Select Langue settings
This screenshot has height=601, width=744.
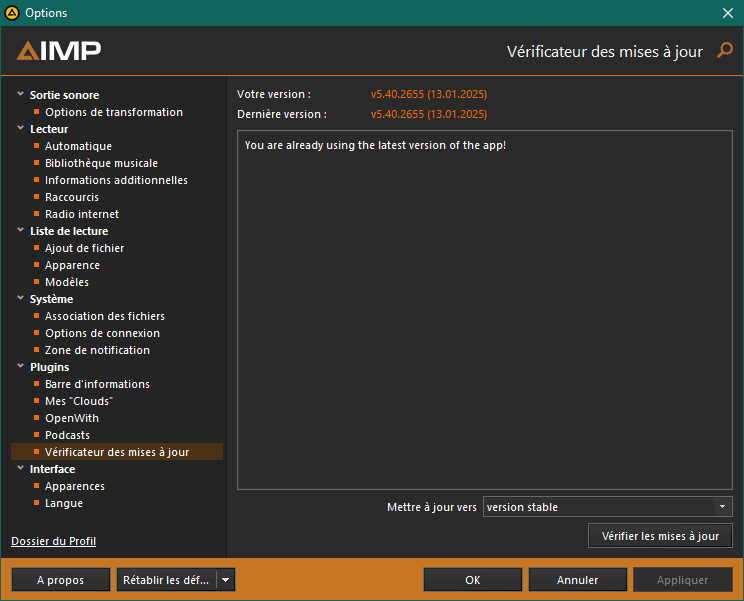(x=64, y=503)
